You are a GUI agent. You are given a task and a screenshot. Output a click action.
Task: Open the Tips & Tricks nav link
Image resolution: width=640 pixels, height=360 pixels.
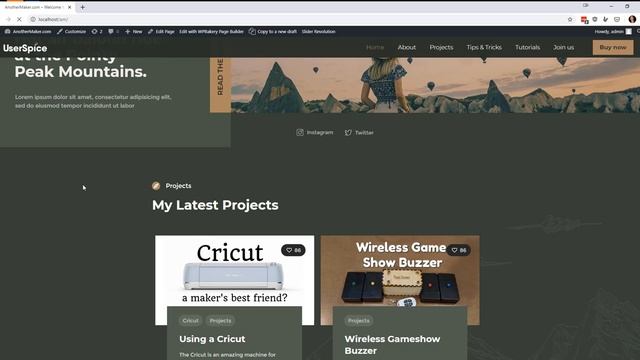pos(484,47)
